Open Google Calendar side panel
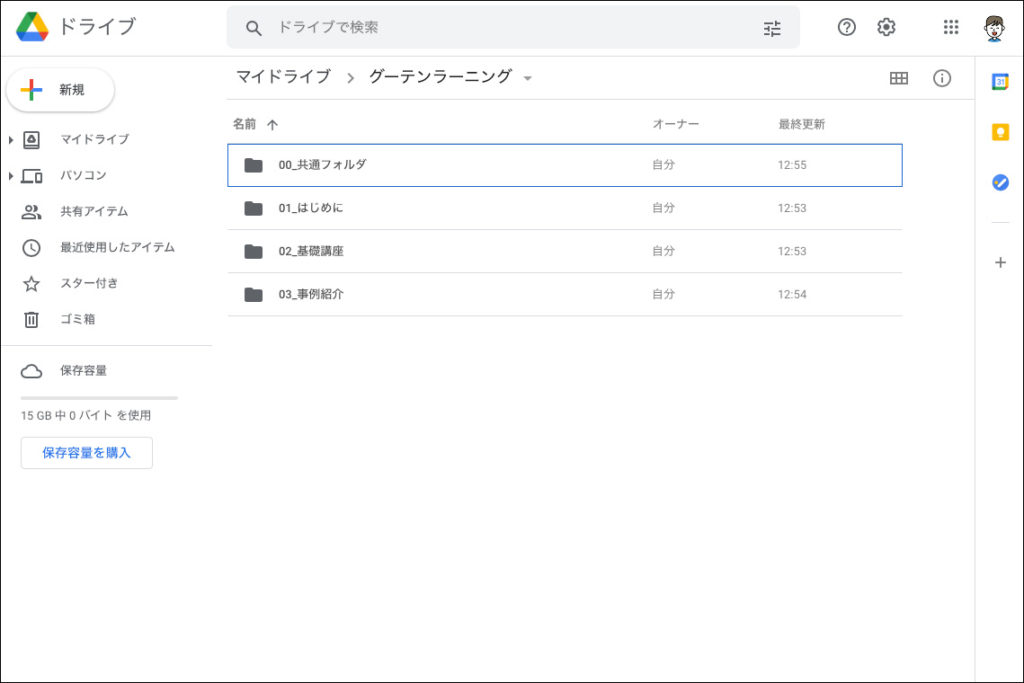 pyautogui.click(x=1000, y=82)
